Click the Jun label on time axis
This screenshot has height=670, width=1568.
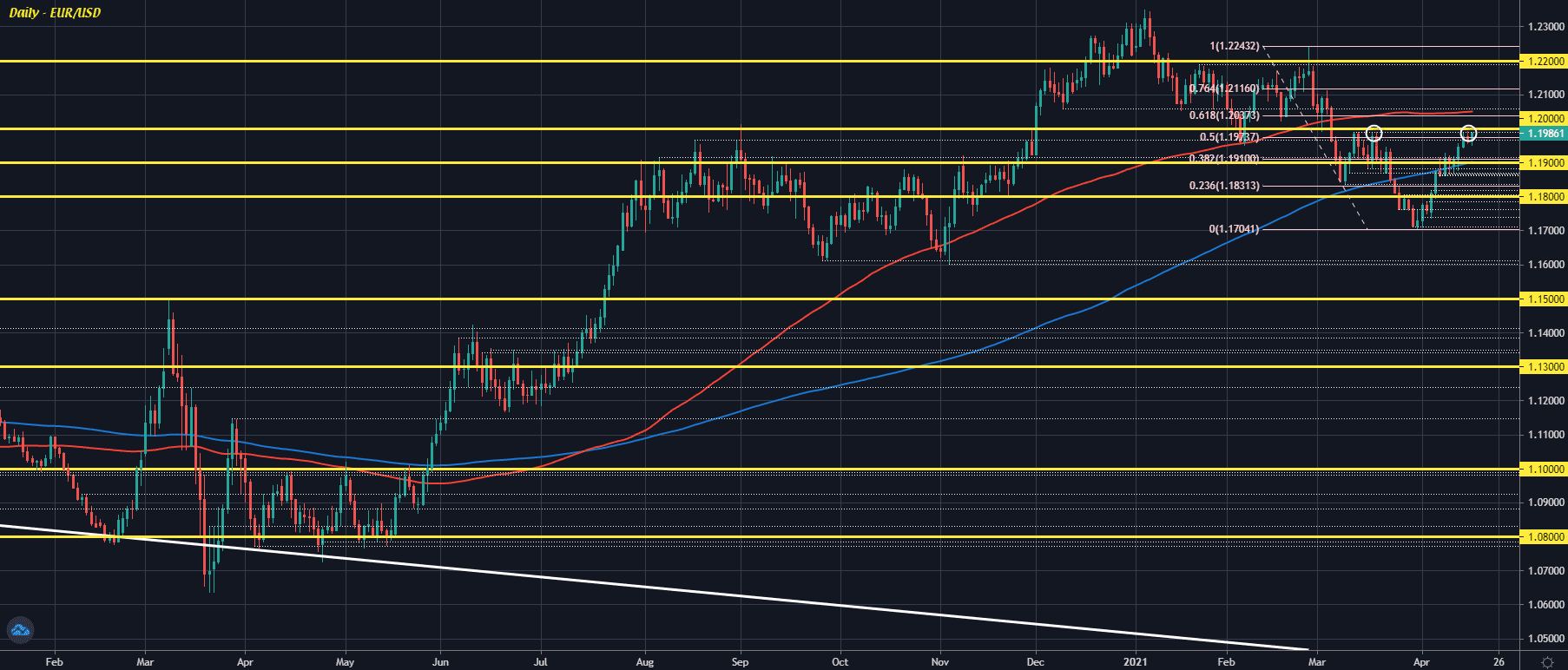click(440, 661)
